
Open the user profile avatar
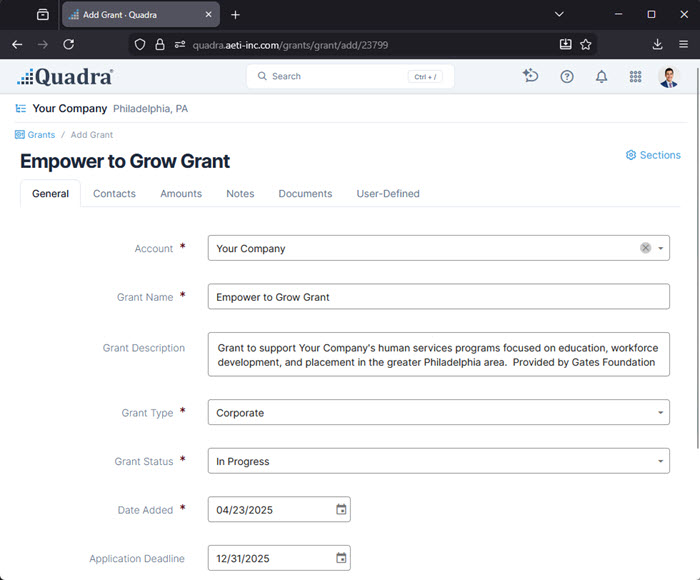669,77
